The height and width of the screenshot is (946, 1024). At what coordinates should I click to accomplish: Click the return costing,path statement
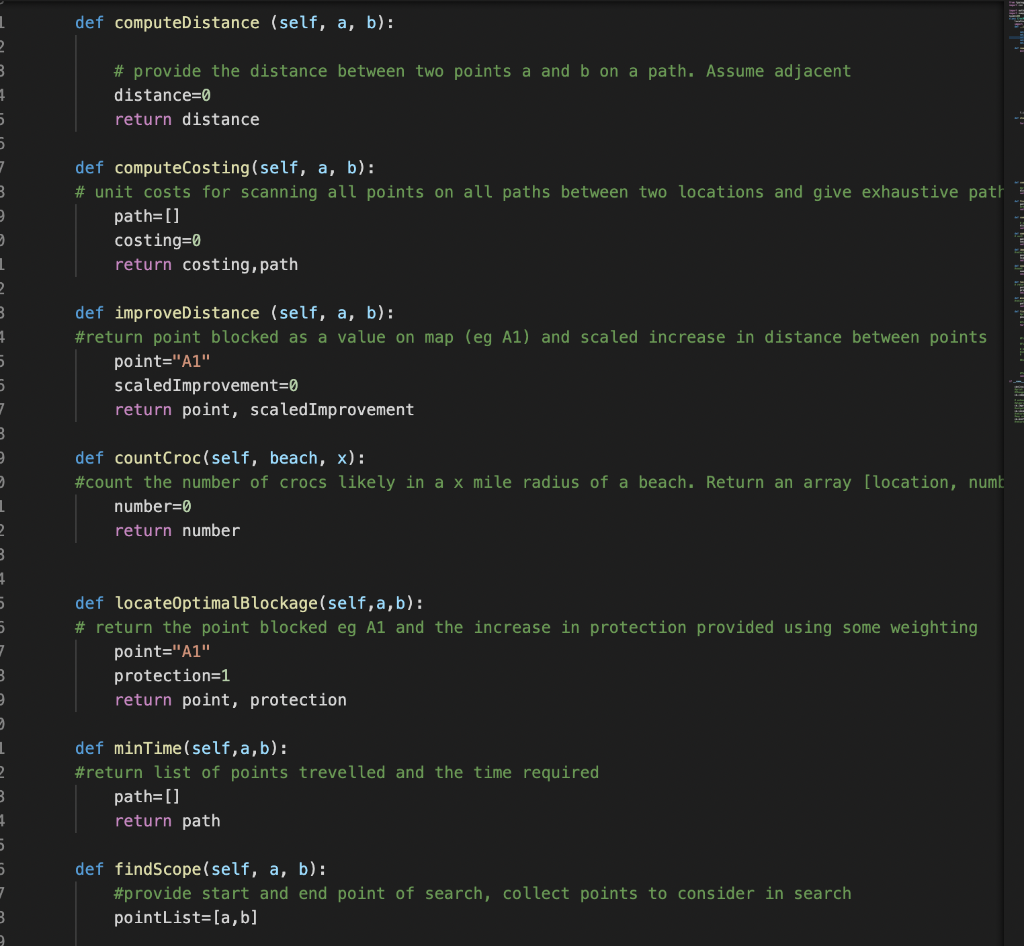[x=205, y=264]
